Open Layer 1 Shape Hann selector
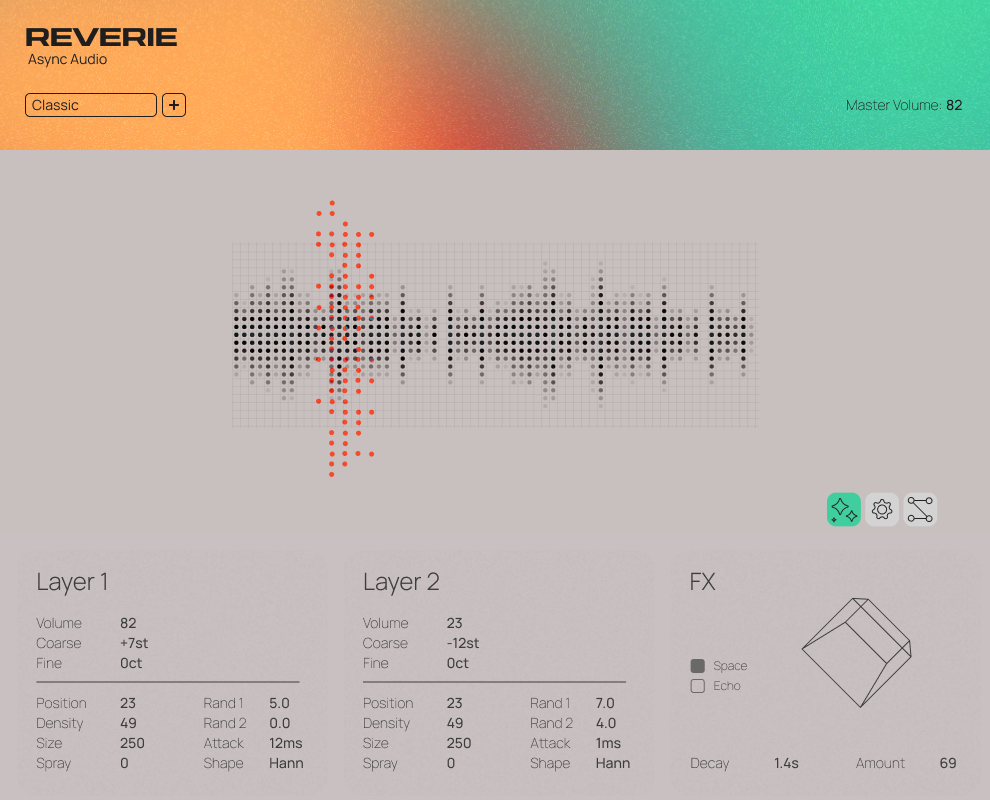Screen dimensions: 990x800 coord(286,763)
